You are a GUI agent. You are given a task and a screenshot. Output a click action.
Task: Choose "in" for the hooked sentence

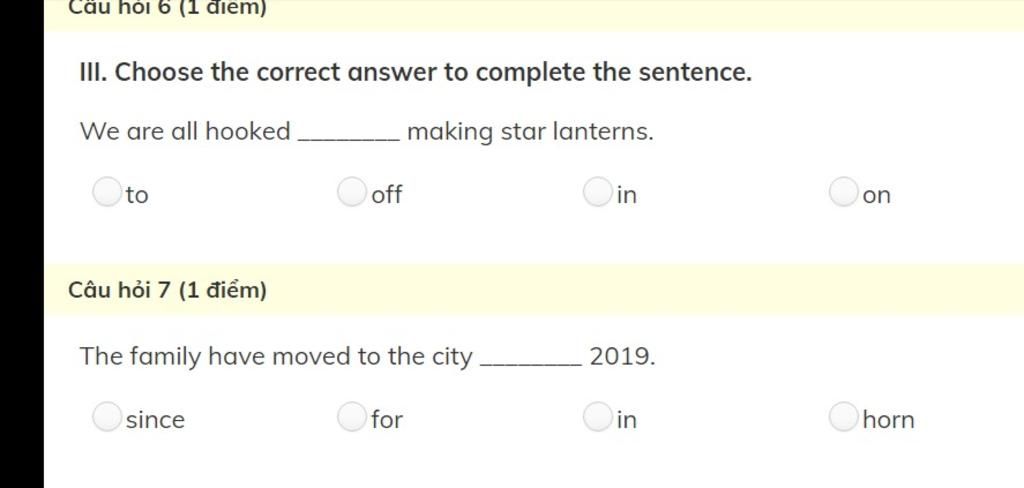tap(598, 192)
